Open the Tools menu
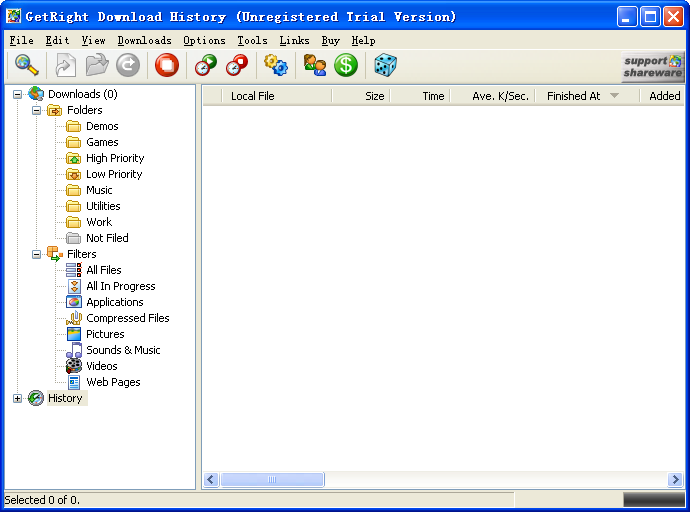This screenshot has height=512, width=690. pos(253,40)
